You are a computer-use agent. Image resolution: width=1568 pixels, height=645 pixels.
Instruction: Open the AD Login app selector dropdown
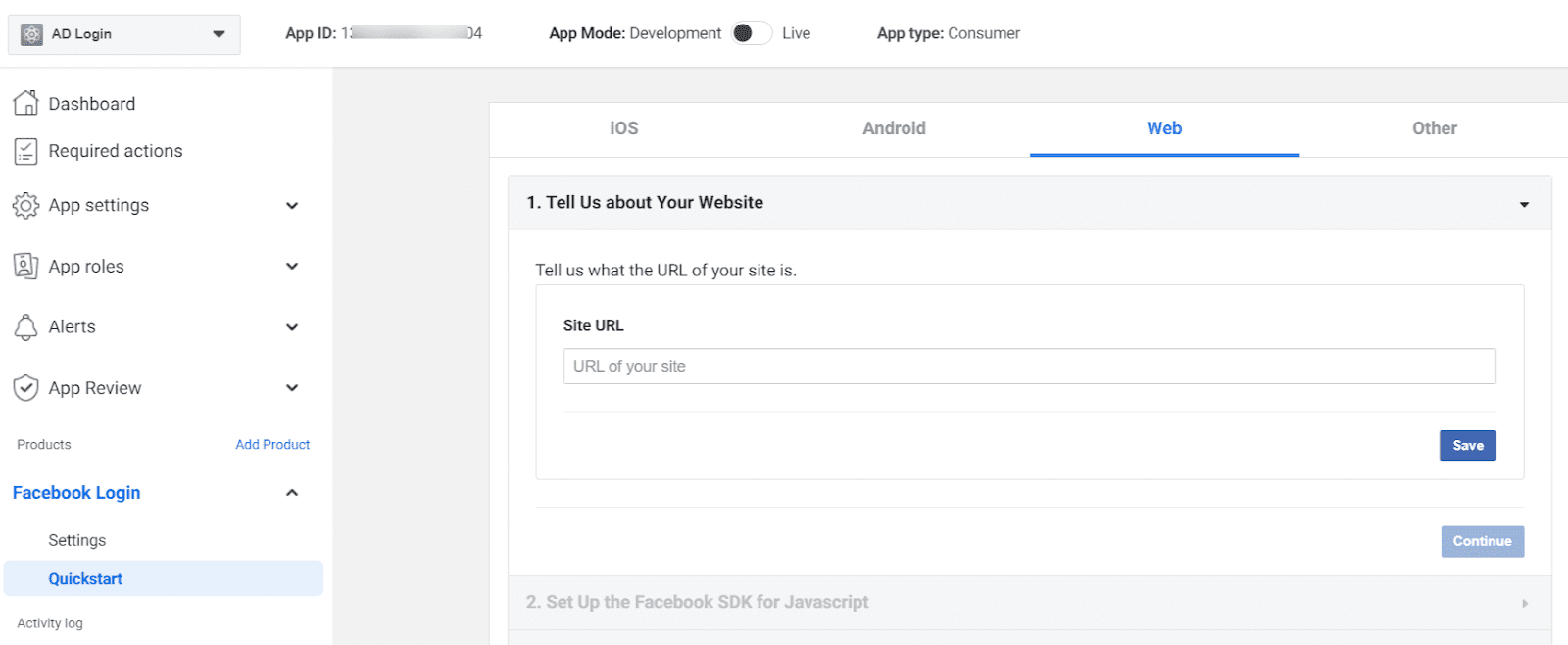[x=124, y=34]
